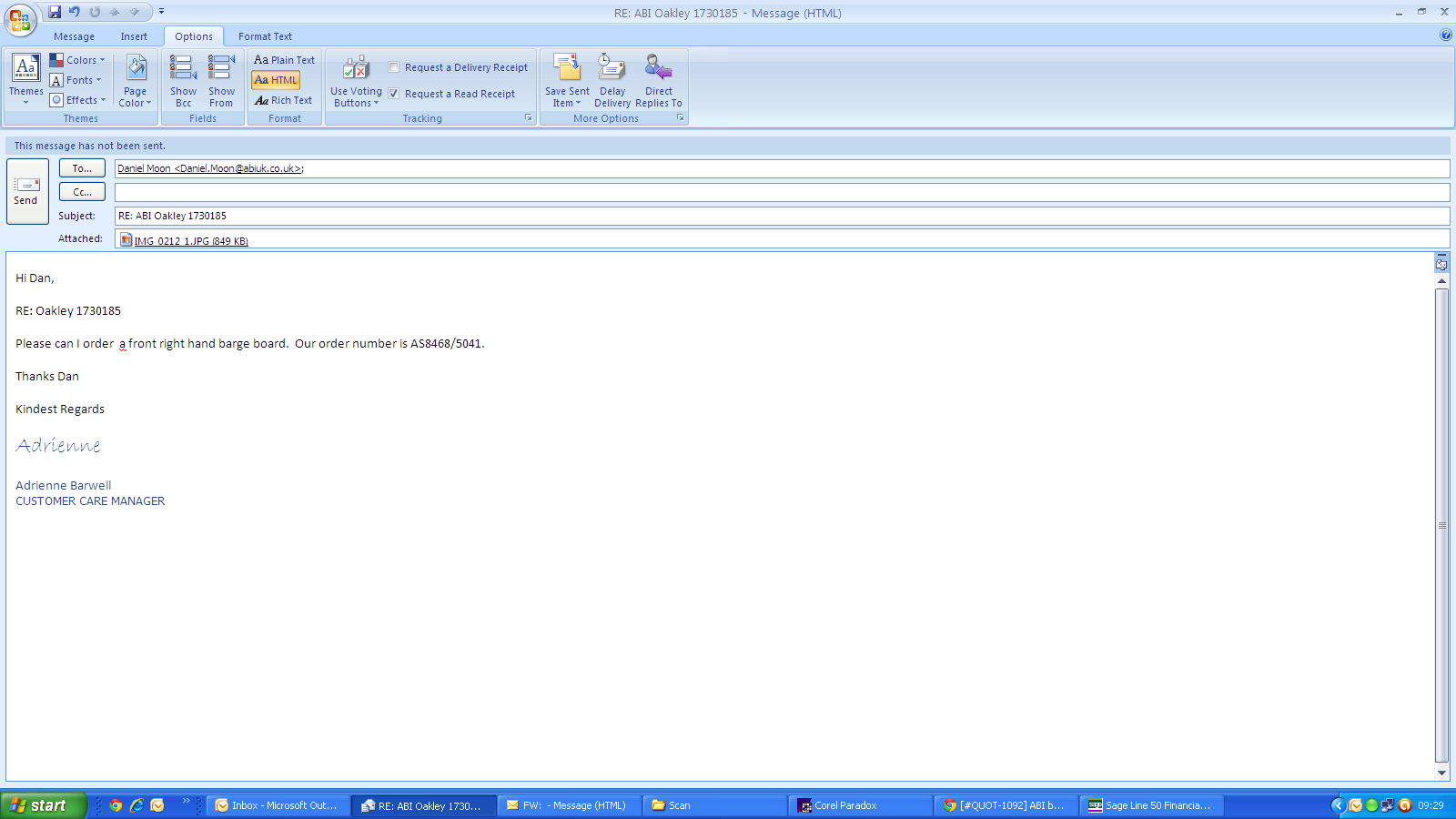This screenshot has width=1456, height=819.
Task: Open the Delay Delivery options
Action: (x=612, y=80)
